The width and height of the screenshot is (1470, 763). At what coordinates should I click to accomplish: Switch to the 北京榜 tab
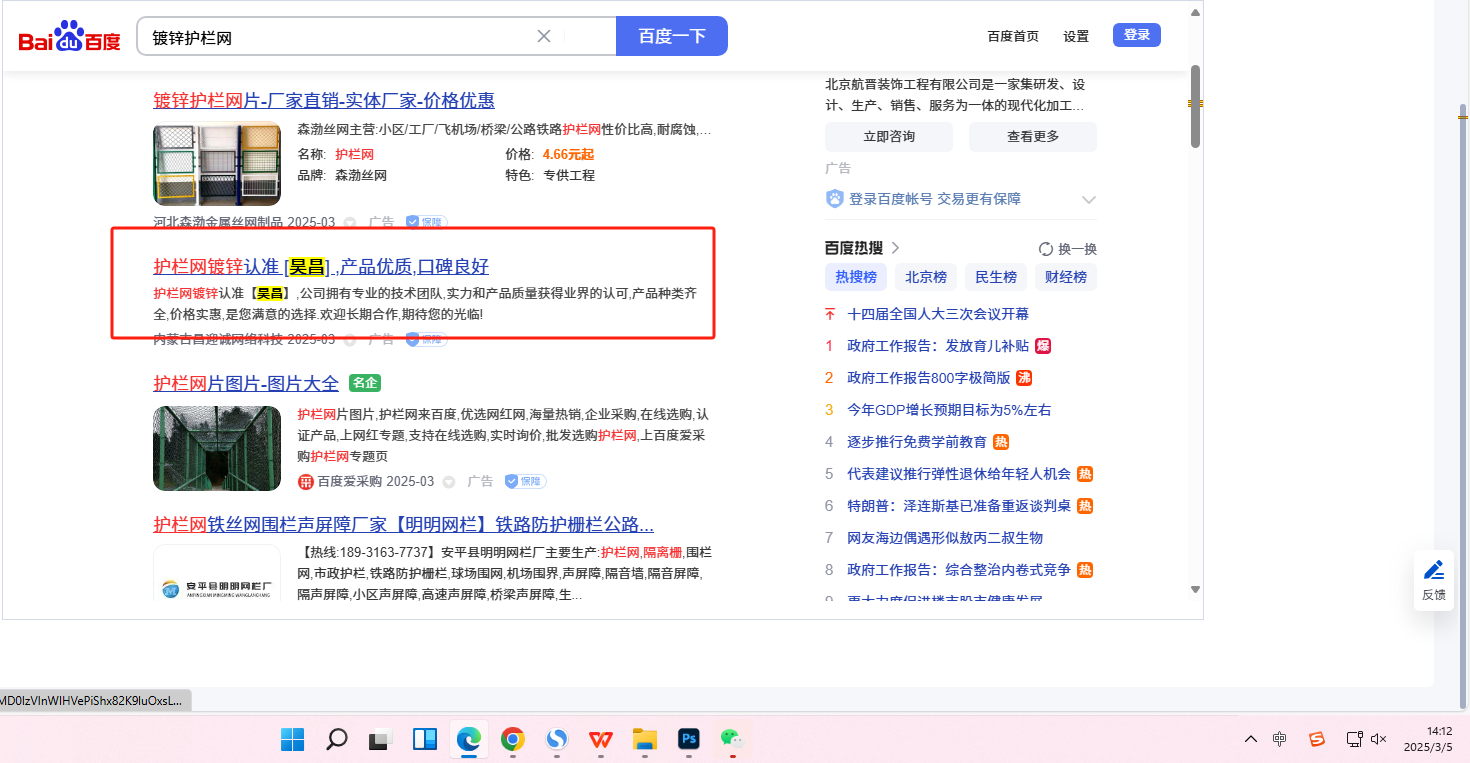(x=925, y=277)
